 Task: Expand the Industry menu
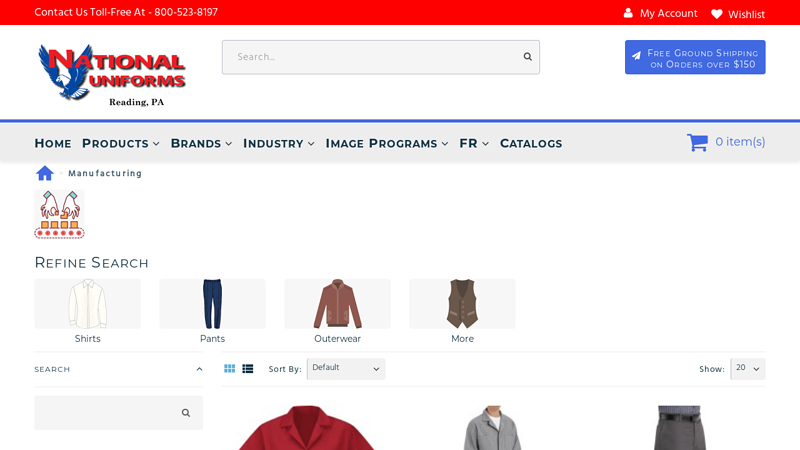tap(279, 143)
